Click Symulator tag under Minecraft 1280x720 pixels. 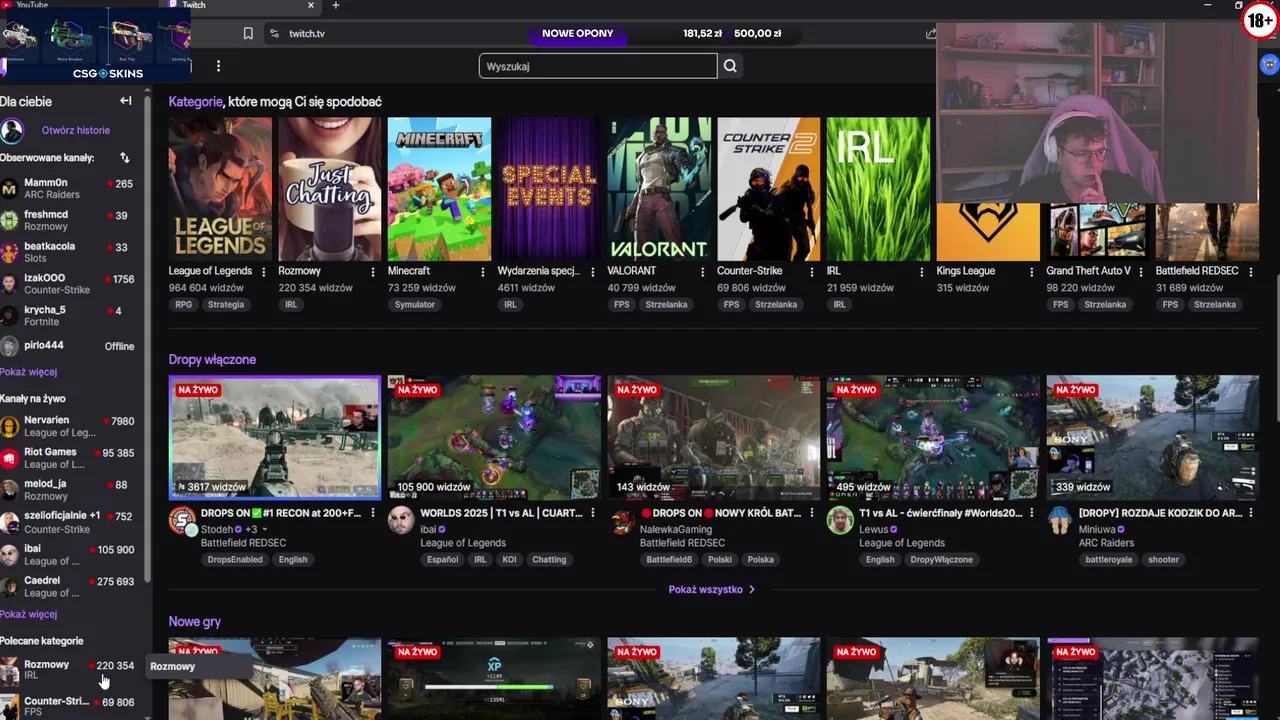414,305
